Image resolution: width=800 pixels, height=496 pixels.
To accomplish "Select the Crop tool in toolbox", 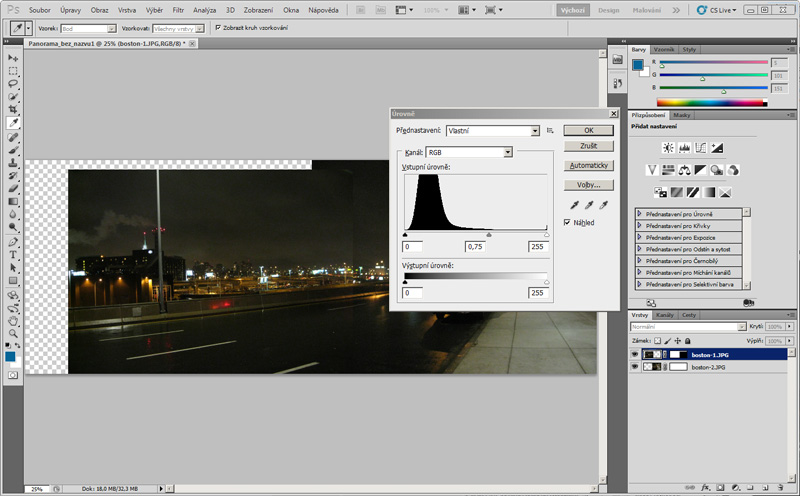I will coord(14,110).
